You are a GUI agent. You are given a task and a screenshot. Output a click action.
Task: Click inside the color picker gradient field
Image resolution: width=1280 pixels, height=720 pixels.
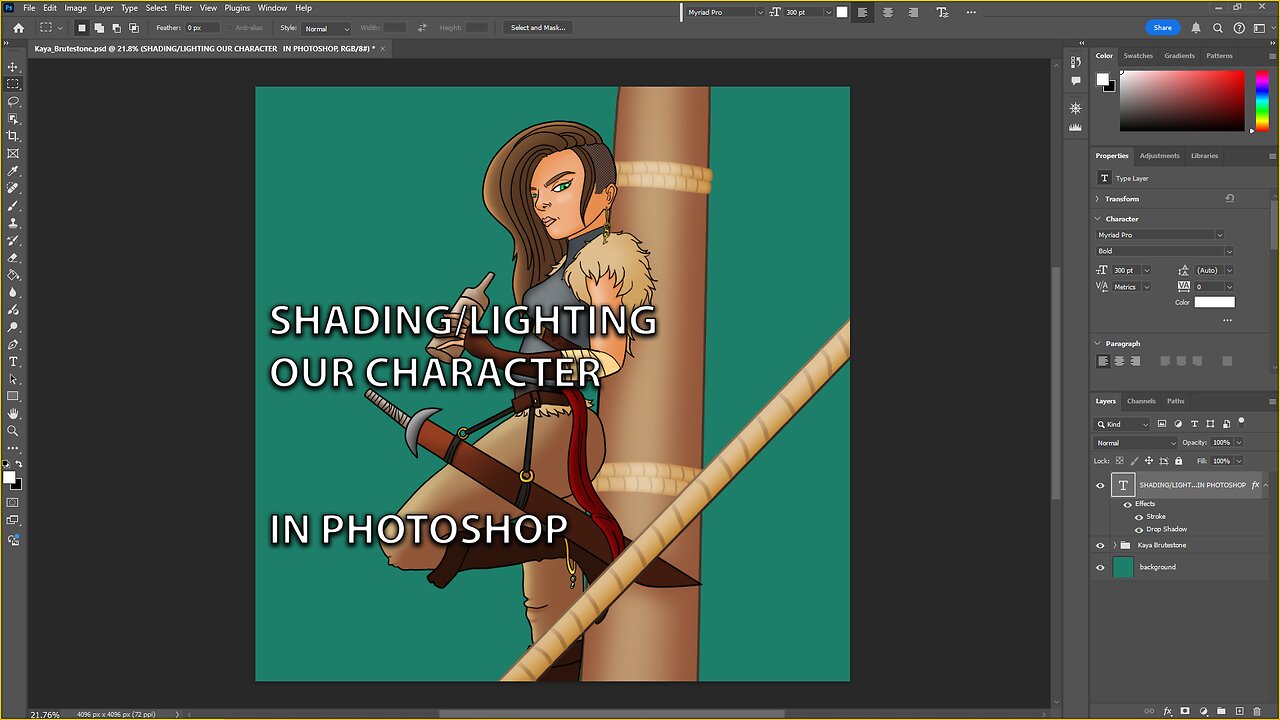pyautogui.click(x=1182, y=101)
